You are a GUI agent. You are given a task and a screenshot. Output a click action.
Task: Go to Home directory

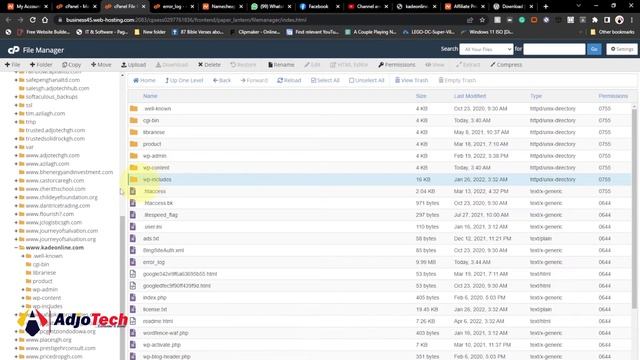[x=144, y=80]
